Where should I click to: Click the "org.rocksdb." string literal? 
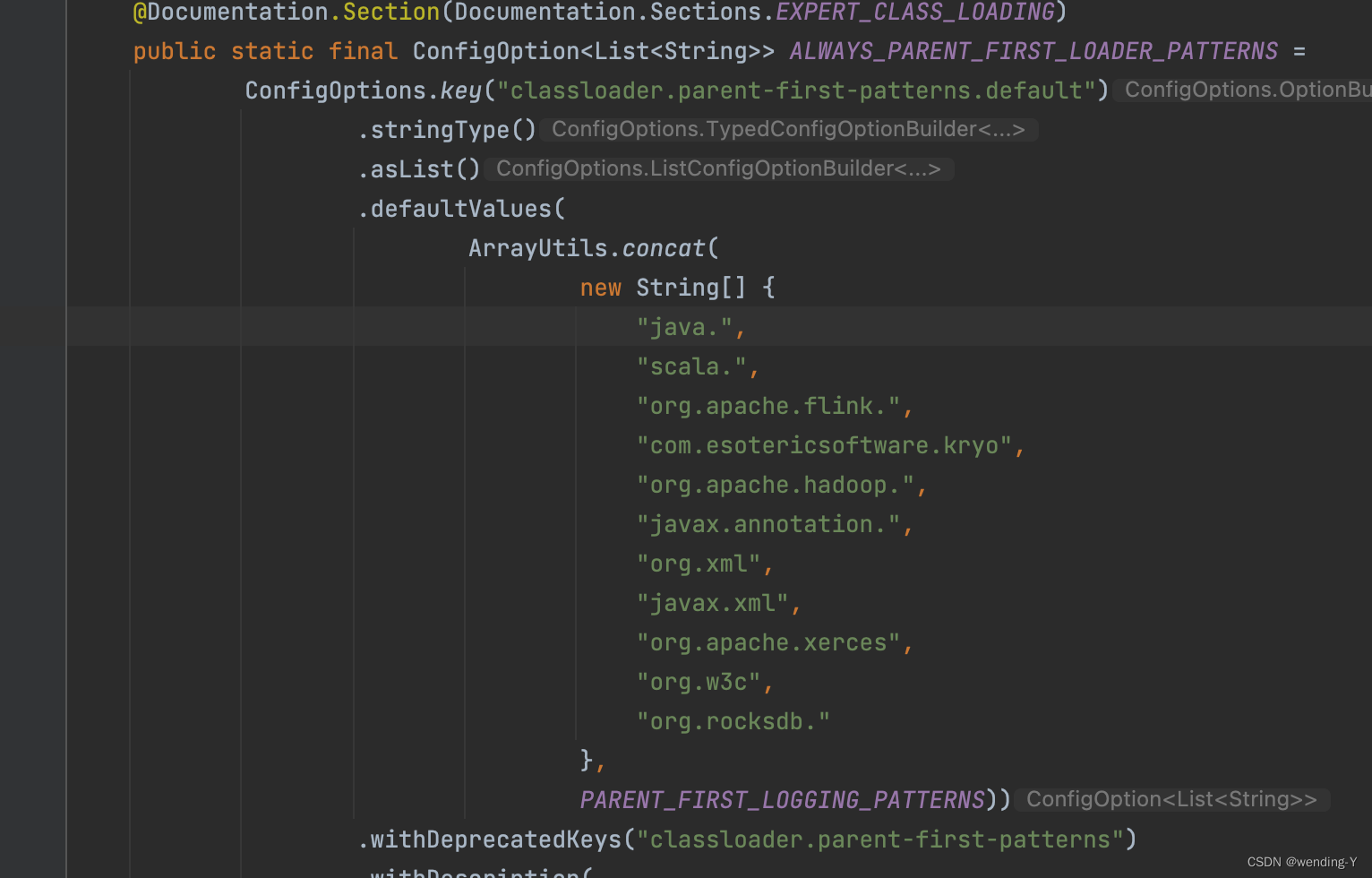[733, 722]
